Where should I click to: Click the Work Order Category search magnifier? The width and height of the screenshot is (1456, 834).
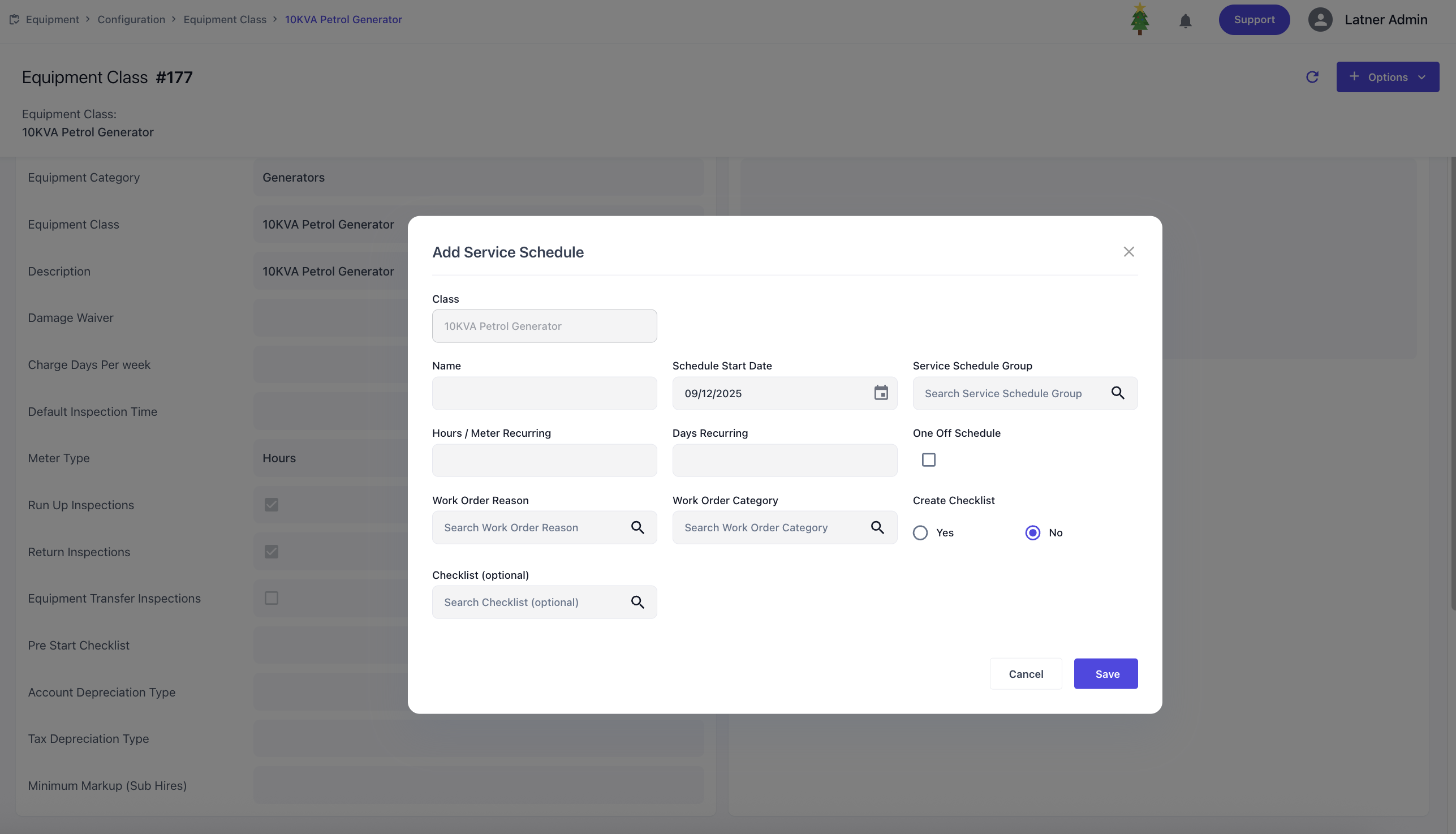877,527
